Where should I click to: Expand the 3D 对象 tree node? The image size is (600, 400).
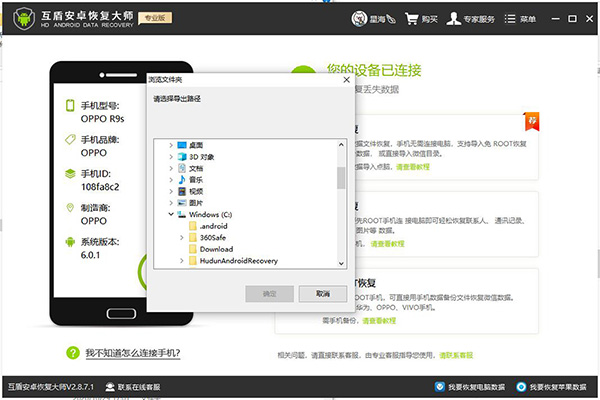tap(171, 157)
